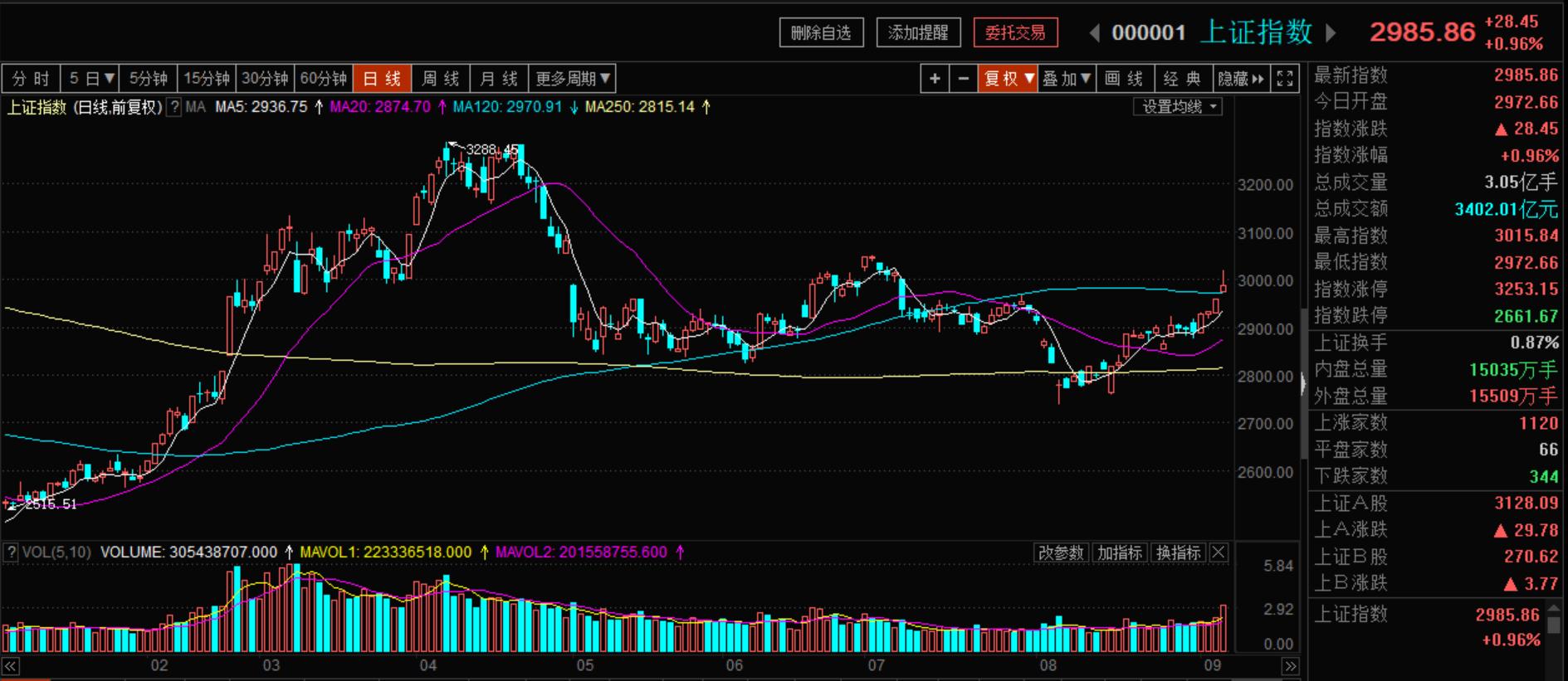Click the 今日开盘 row label
The height and width of the screenshot is (681, 1568).
click(1351, 102)
